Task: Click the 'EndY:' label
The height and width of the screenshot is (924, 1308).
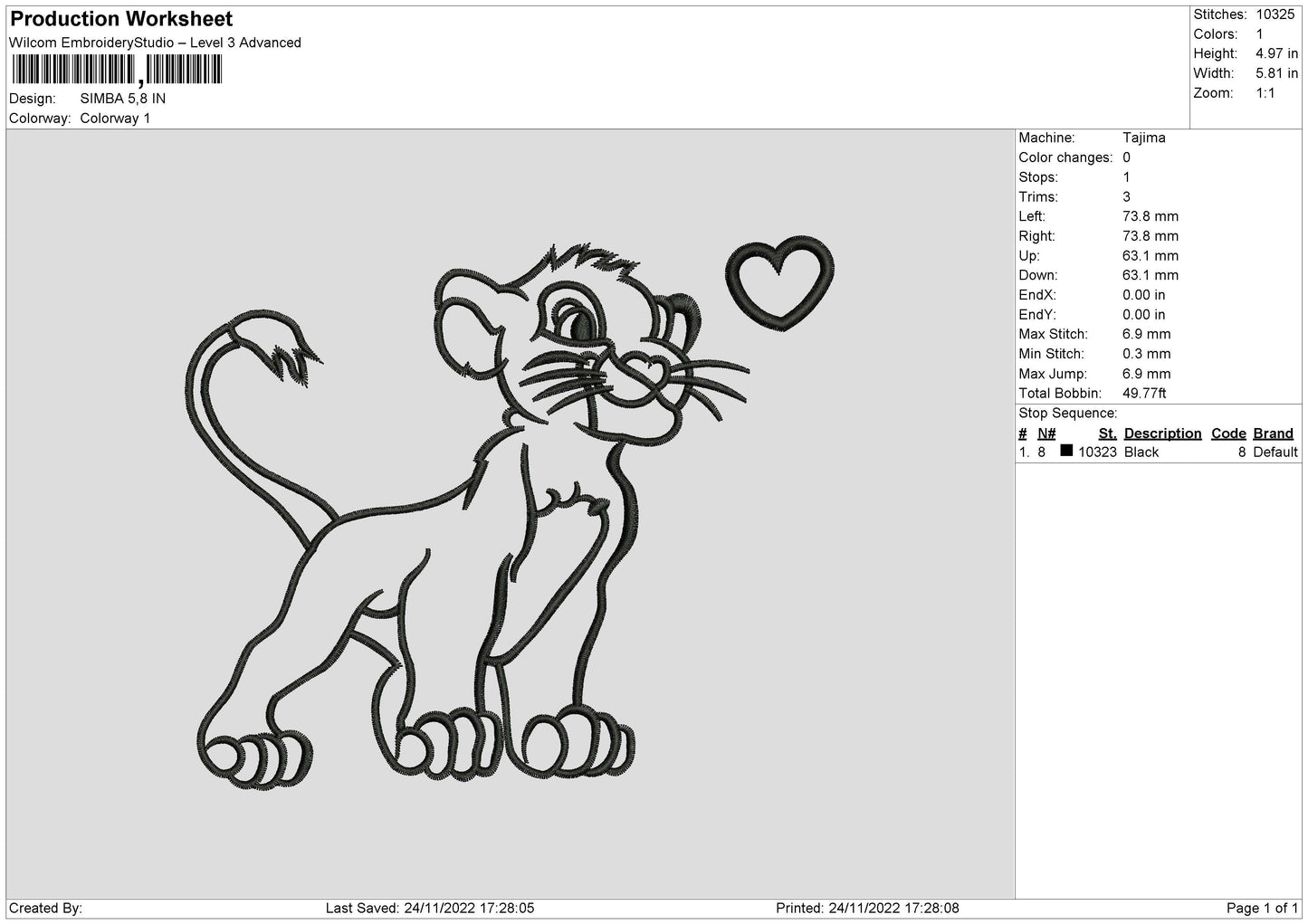Action: (x=1037, y=315)
